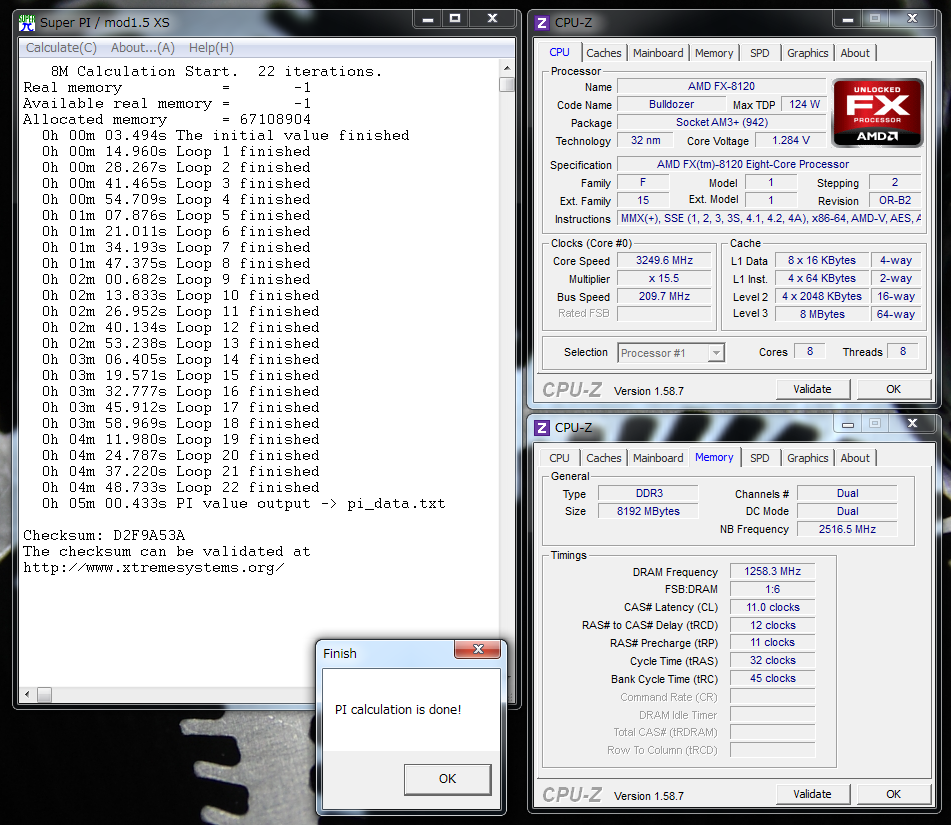The image size is (951, 825).
Task: Select the CPU tab in lower CPU-Z
Action: 559,459
